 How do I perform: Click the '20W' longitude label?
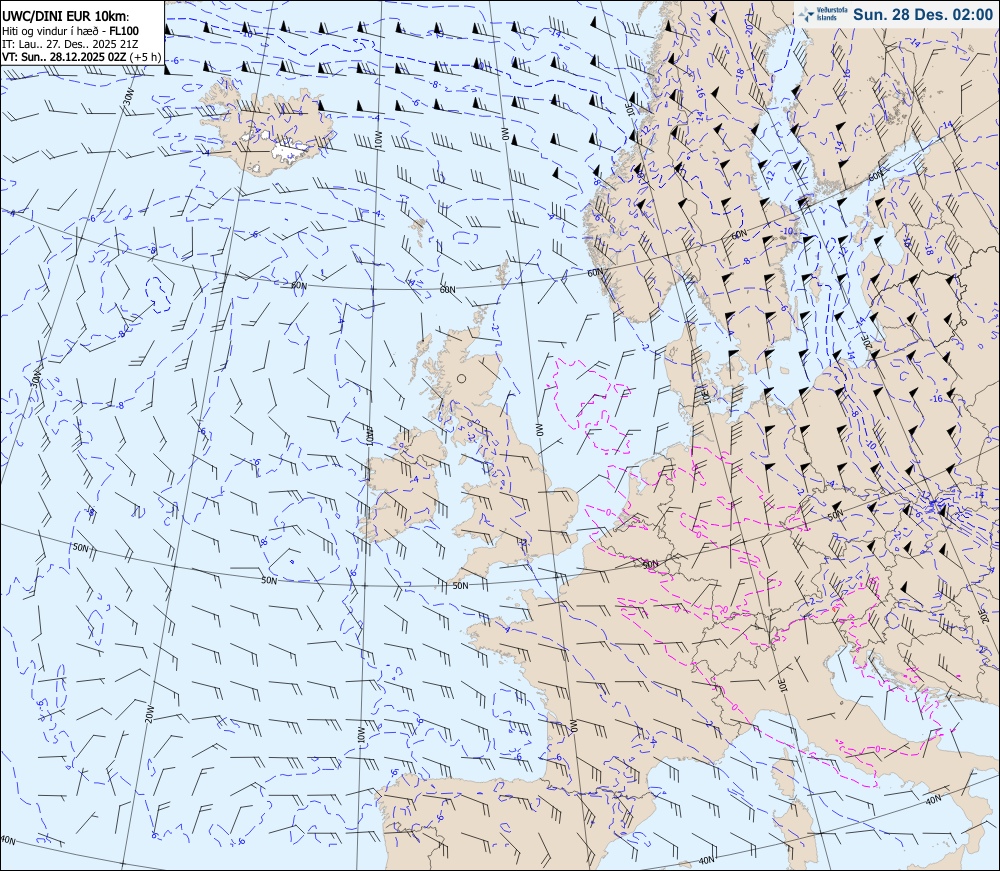[x=149, y=714]
